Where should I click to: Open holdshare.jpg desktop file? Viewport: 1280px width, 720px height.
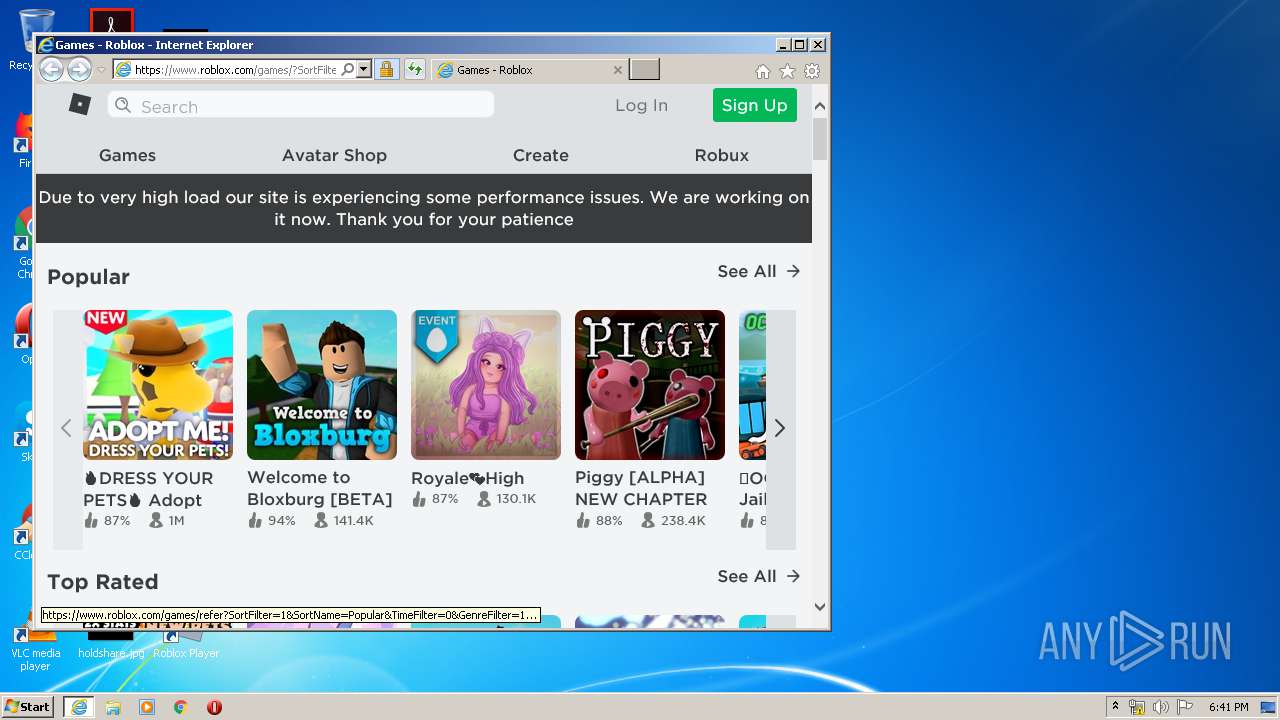[x=111, y=641]
